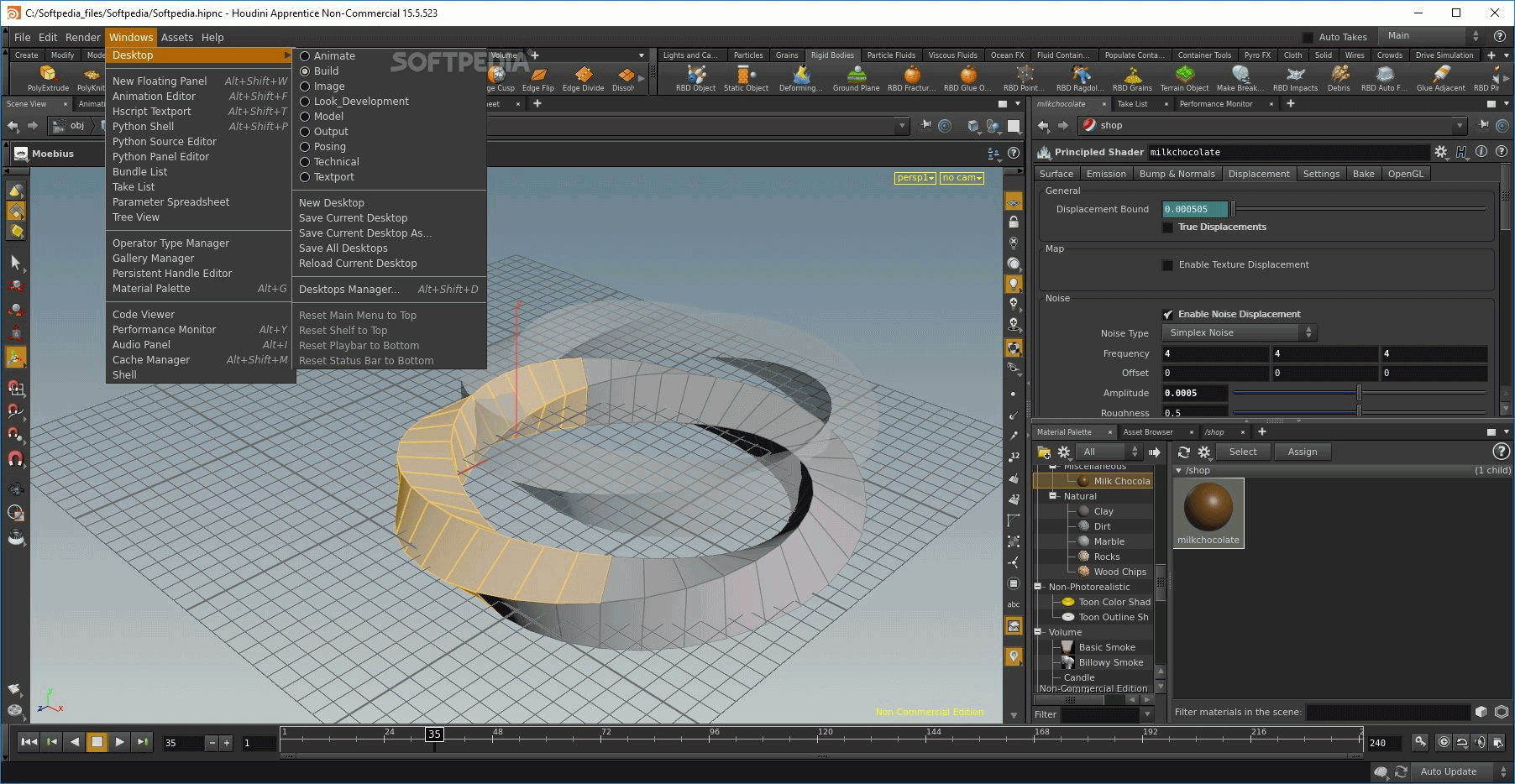Collapse the Volume materials tree group
The image size is (1515, 784).
pyautogui.click(x=1038, y=632)
